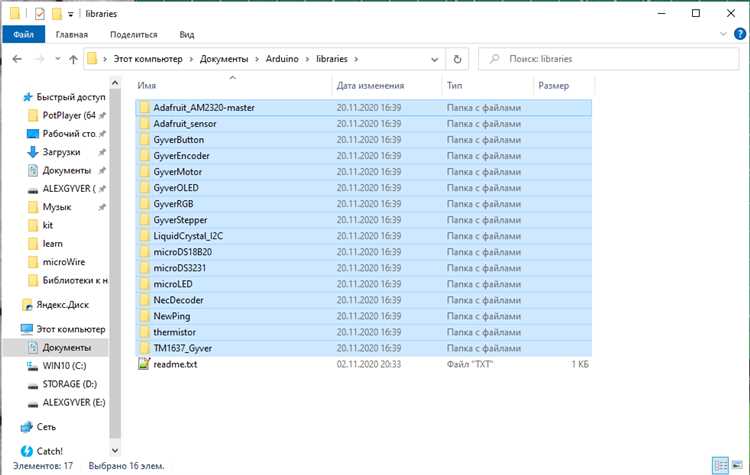Select the Adafruit_AM2320-master folder icon

(144, 108)
